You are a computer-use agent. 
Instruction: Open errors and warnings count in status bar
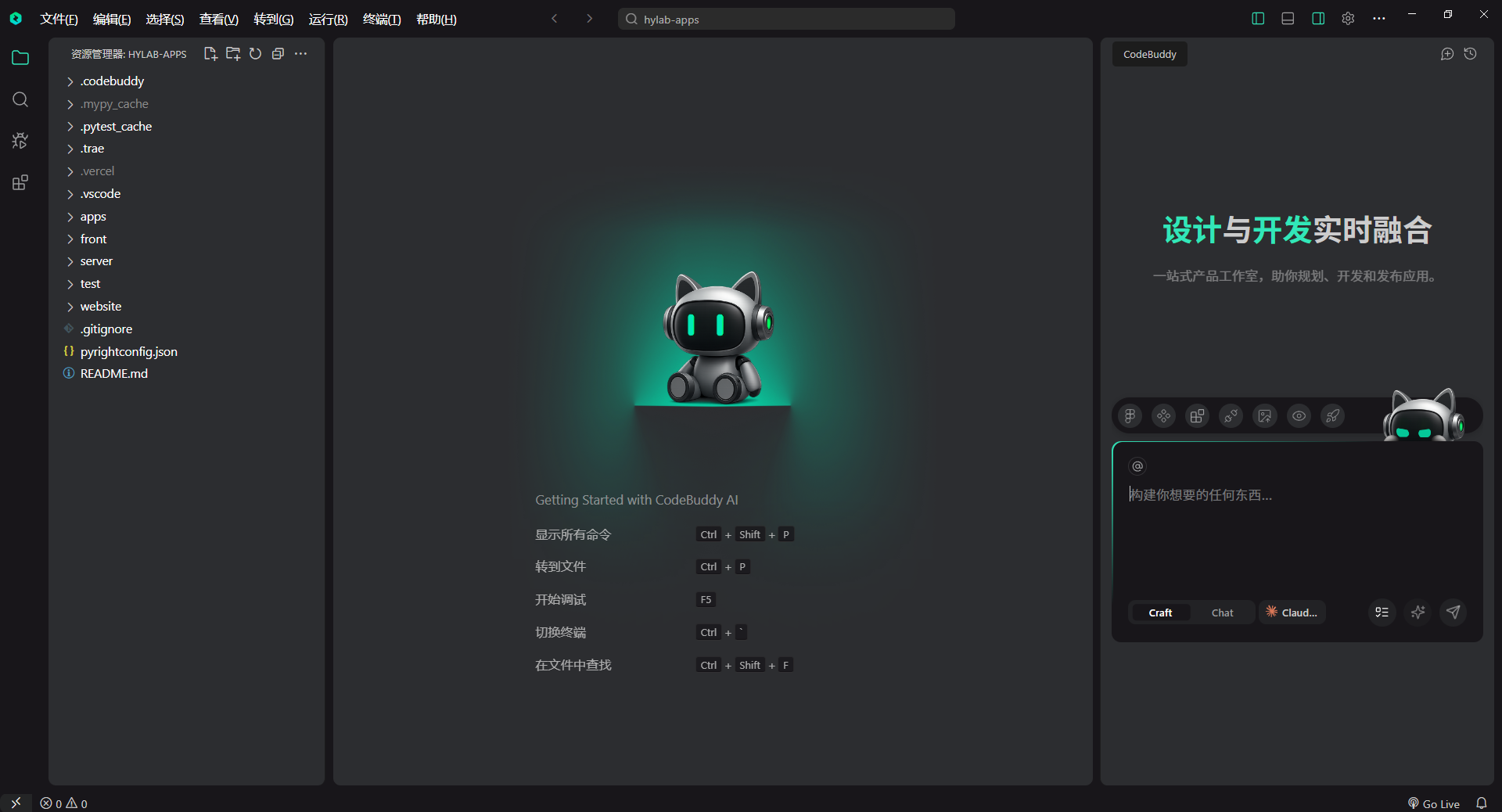pyautogui.click(x=64, y=803)
